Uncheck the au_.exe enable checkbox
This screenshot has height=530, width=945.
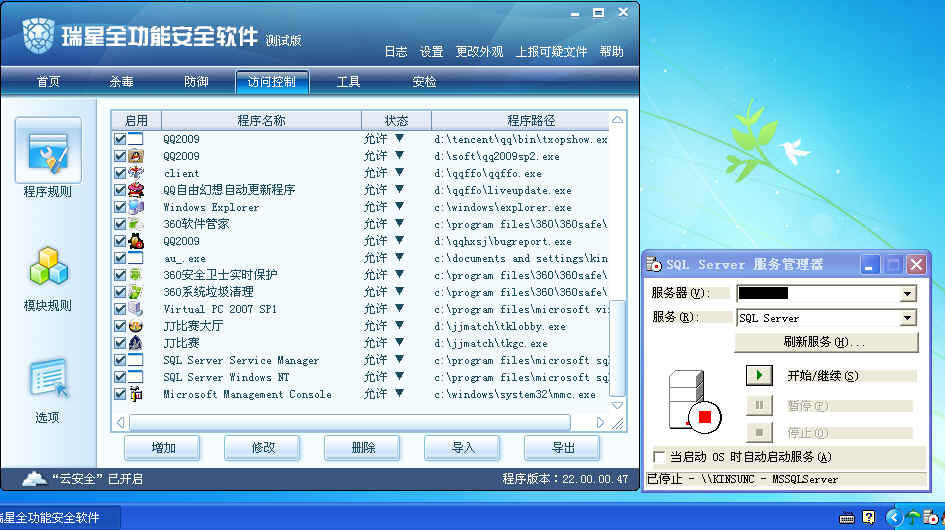click(x=120, y=258)
